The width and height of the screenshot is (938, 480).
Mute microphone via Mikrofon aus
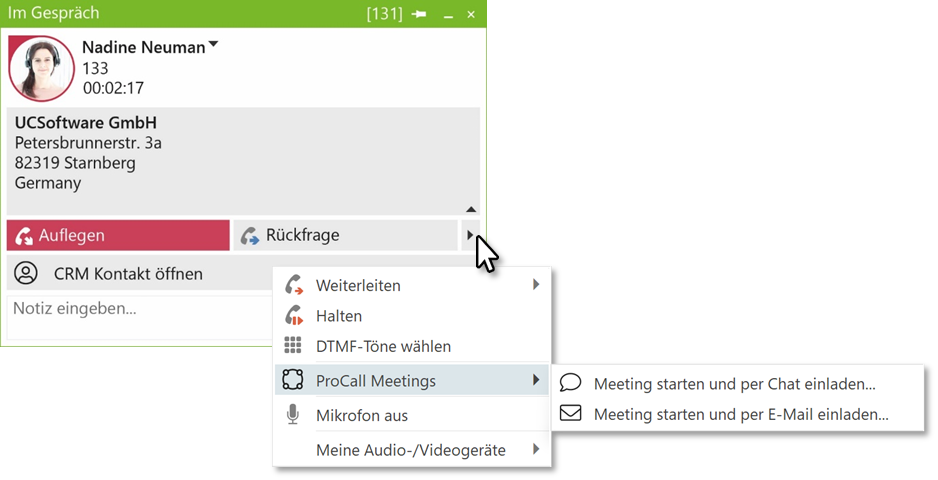pos(361,415)
